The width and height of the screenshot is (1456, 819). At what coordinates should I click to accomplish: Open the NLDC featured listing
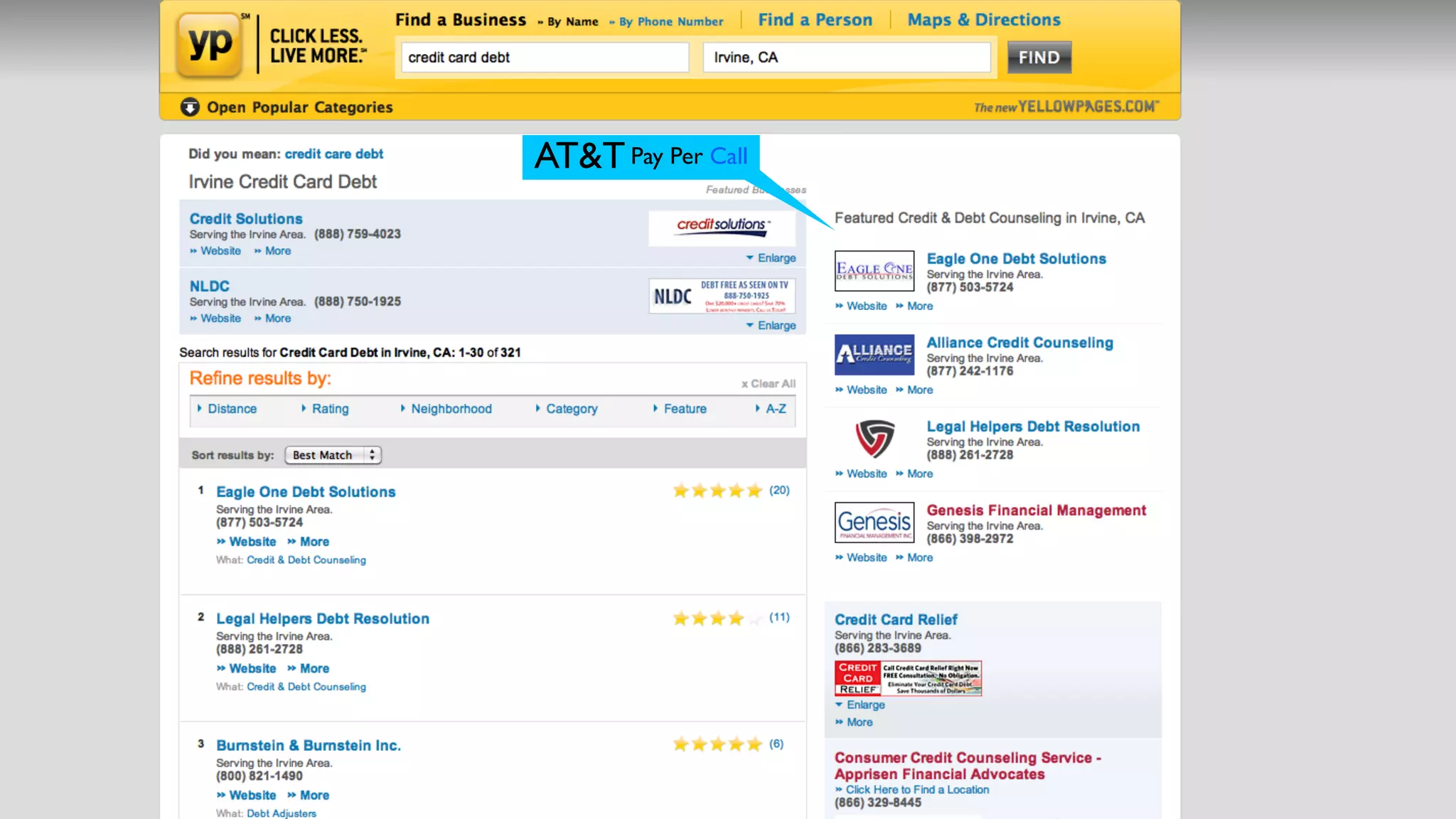coord(209,287)
